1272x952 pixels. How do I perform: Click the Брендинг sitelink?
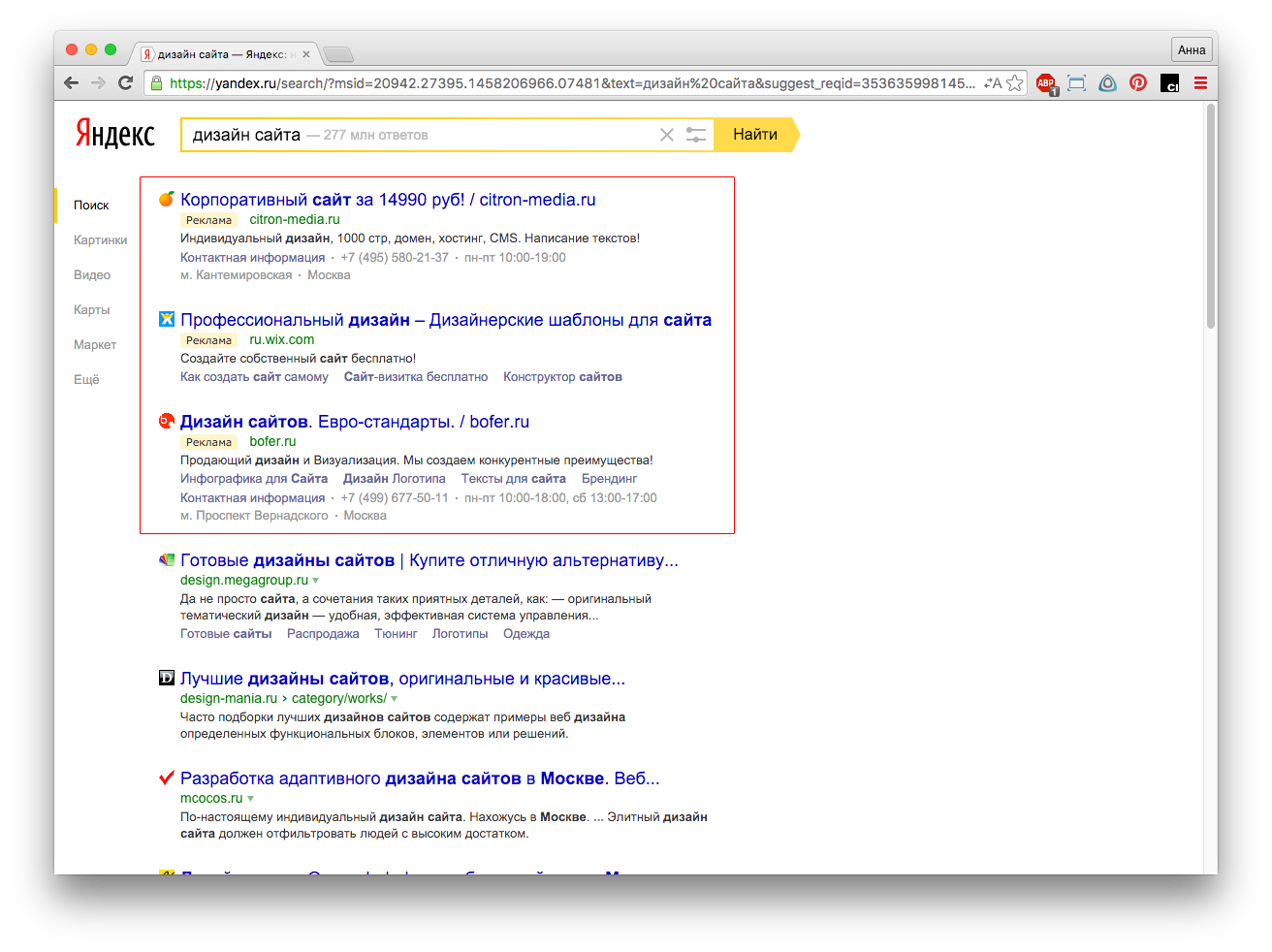[x=610, y=479]
